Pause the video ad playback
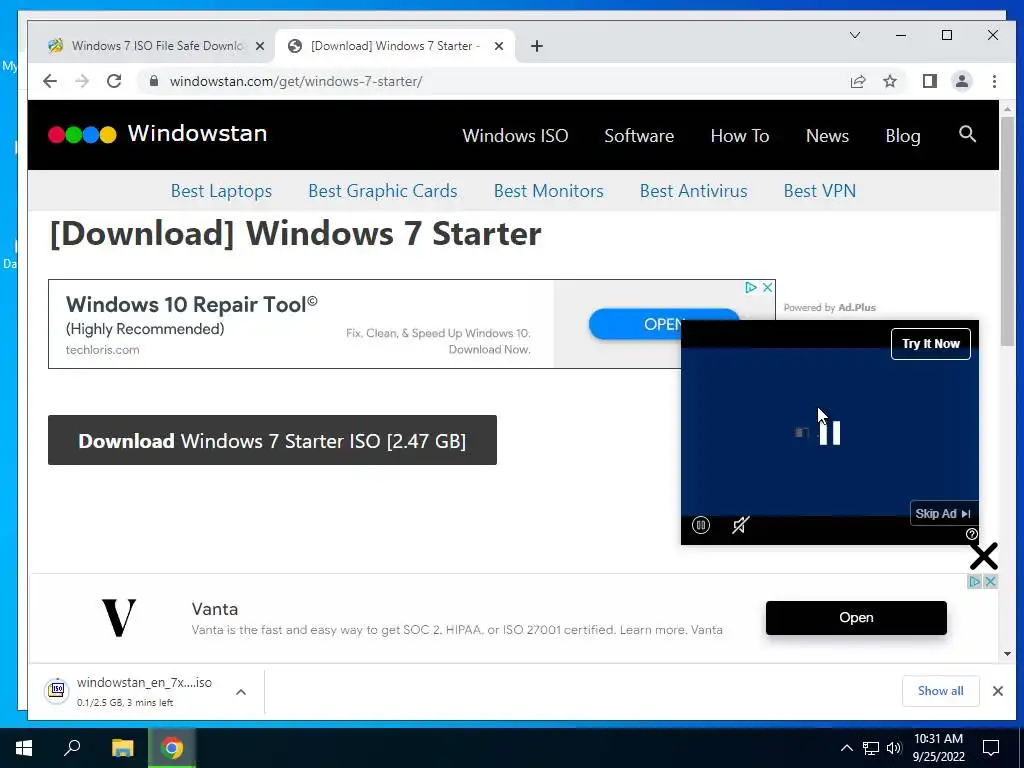Screen dimensions: 1024x768 click(701, 525)
